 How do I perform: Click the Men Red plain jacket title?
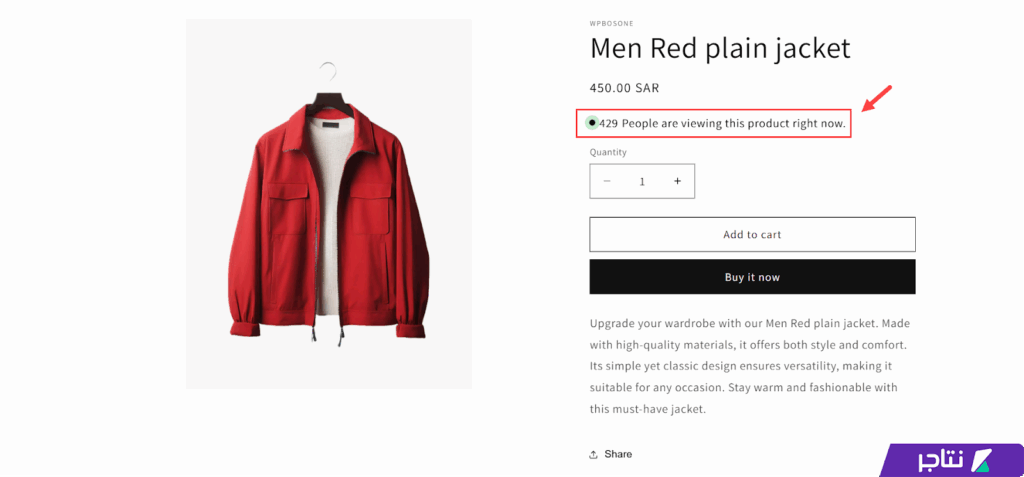pyautogui.click(x=719, y=48)
